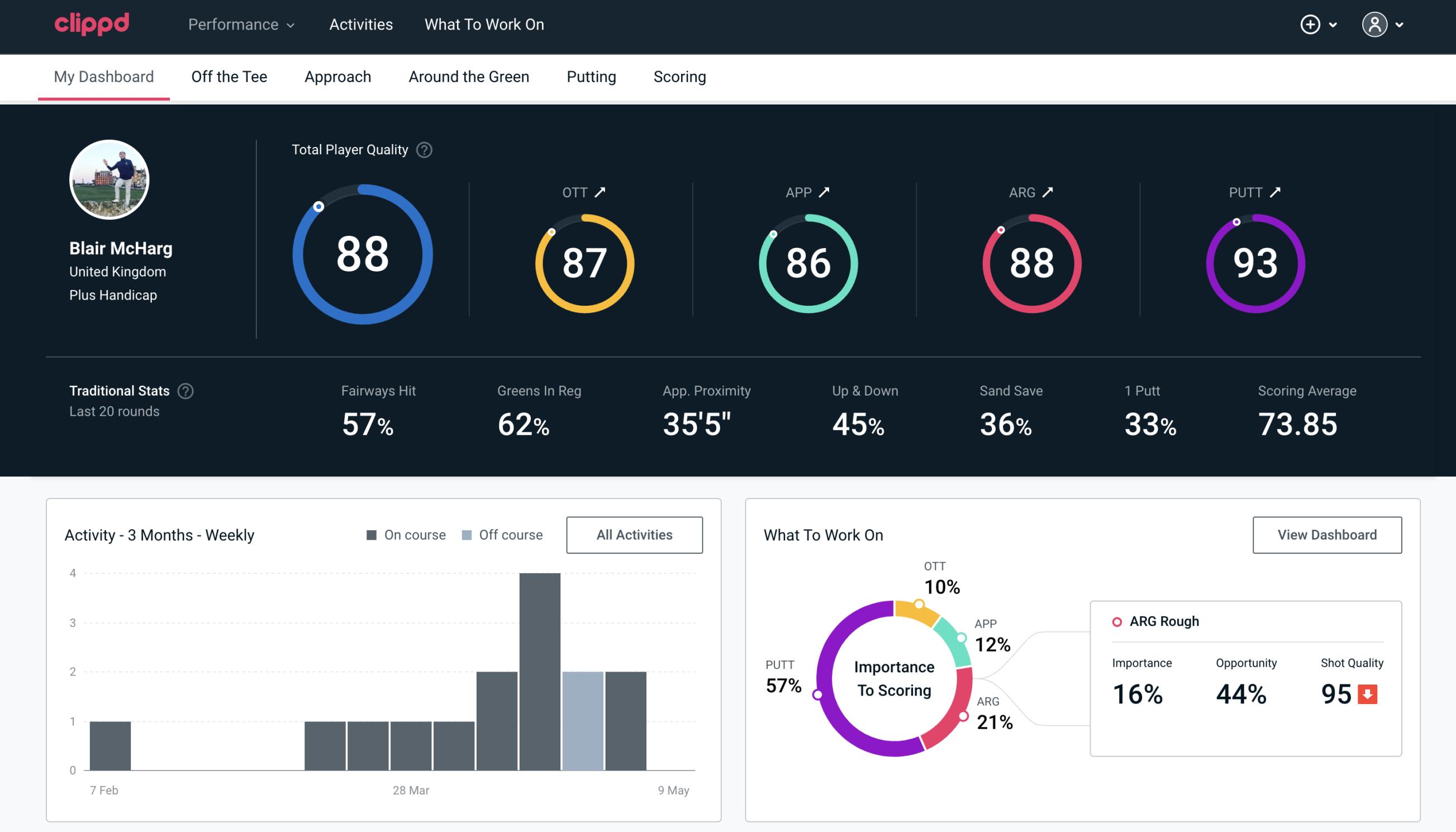
Task: Expand the user account menu
Action: (1384, 24)
